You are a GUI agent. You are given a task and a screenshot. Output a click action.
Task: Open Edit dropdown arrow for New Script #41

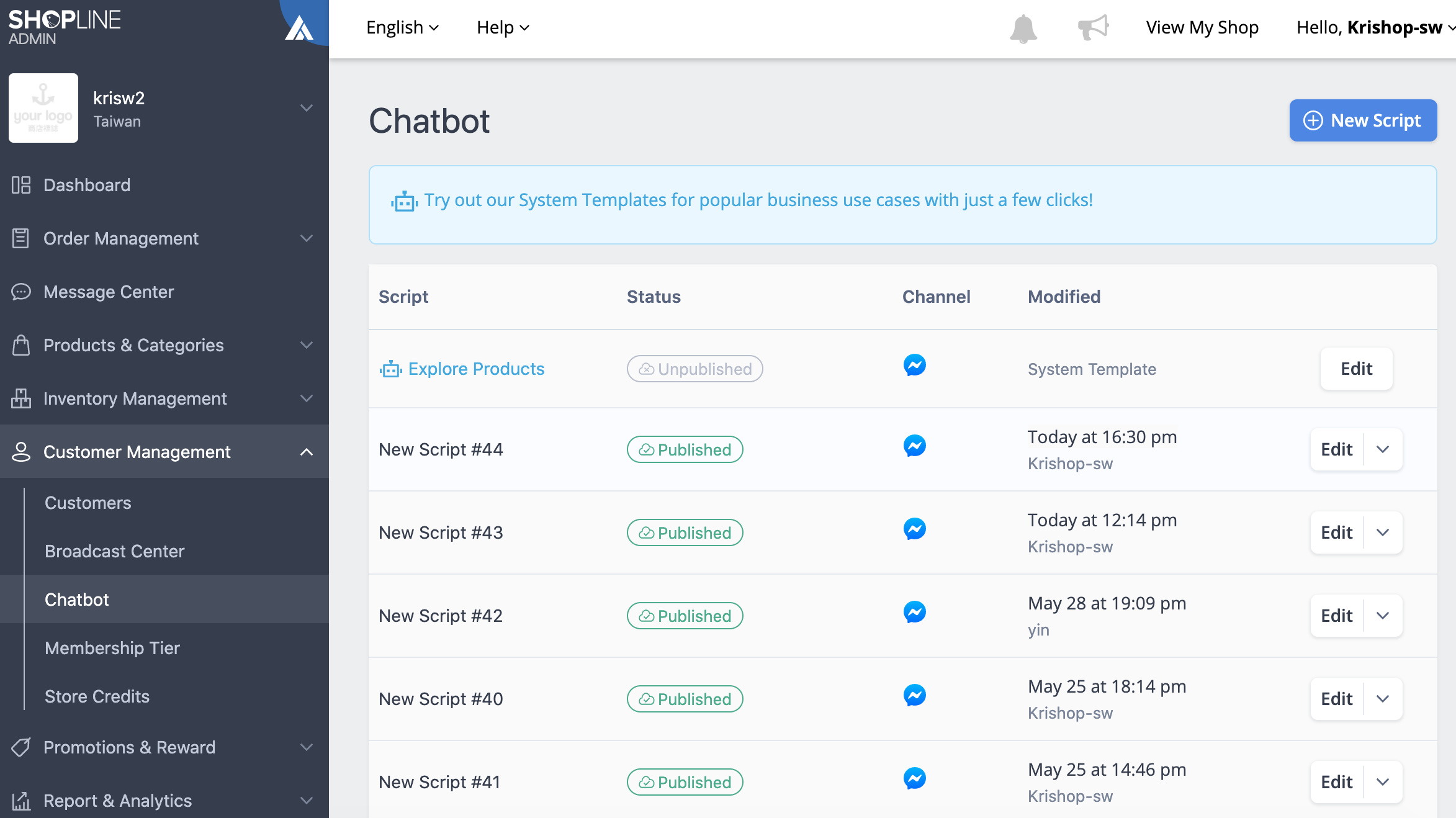(1383, 782)
